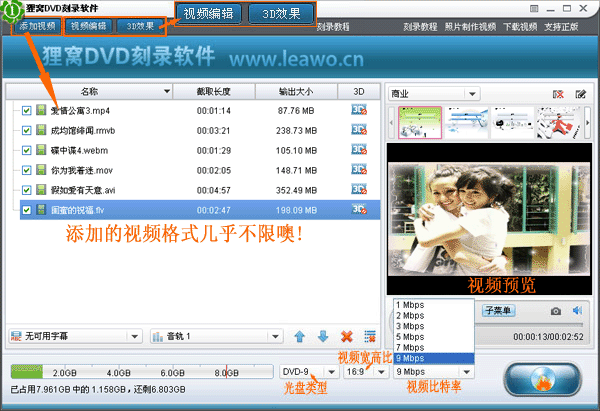Select 3 Mbps from bitrate list
The image size is (600, 411).
(x=434, y=326)
